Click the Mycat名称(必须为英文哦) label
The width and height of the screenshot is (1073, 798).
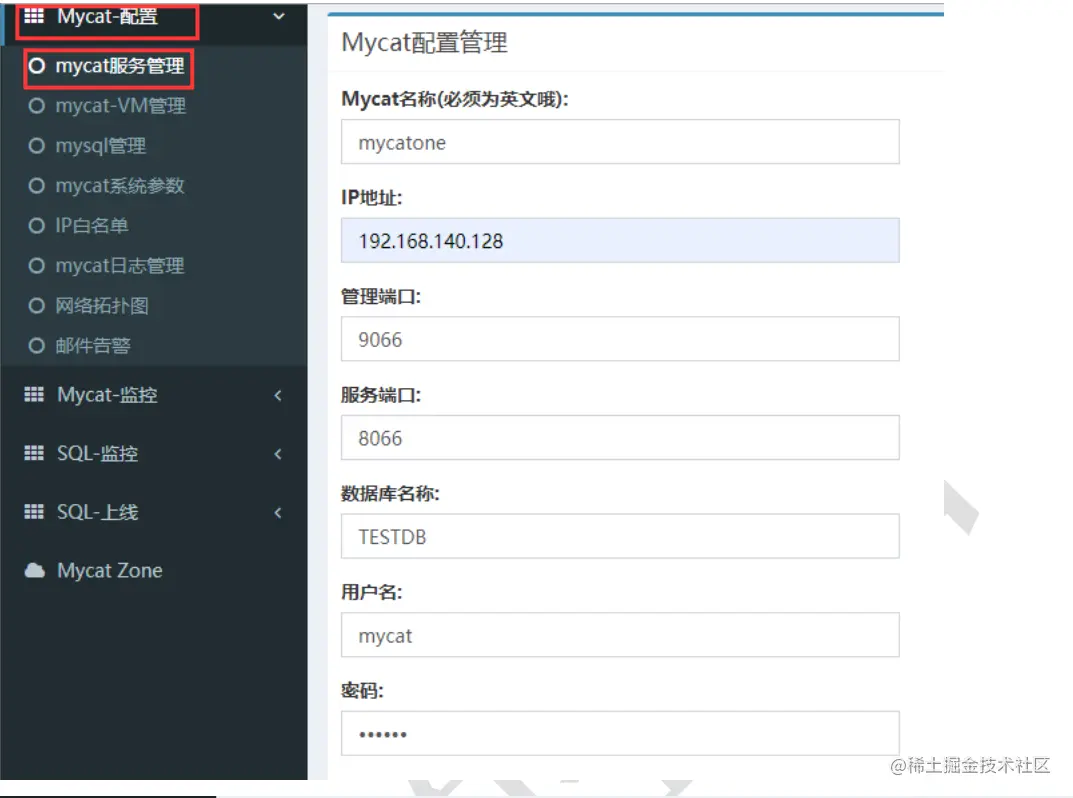pos(454,99)
